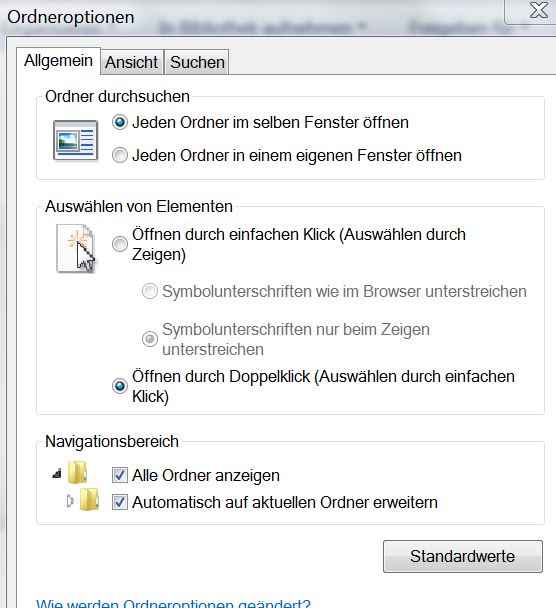Go to the Allgemein tab
This screenshot has width=556, height=608.
click(x=59, y=61)
